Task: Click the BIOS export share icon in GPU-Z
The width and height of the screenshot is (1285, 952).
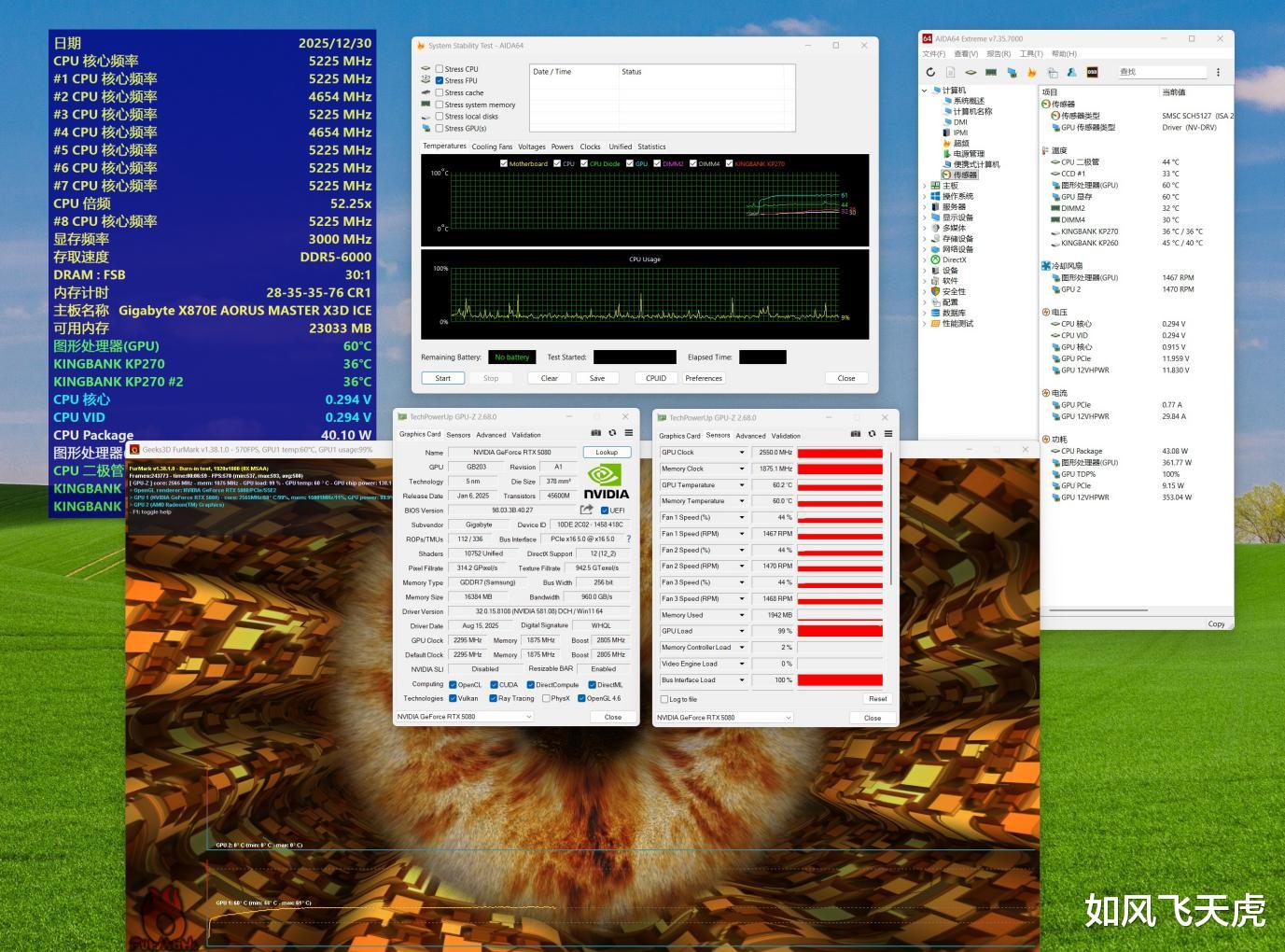Action: [586, 510]
